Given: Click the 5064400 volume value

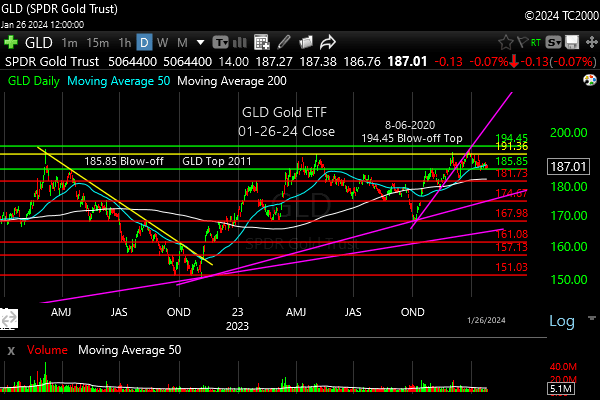Looking at the screenshot, I should tap(132, 62).
